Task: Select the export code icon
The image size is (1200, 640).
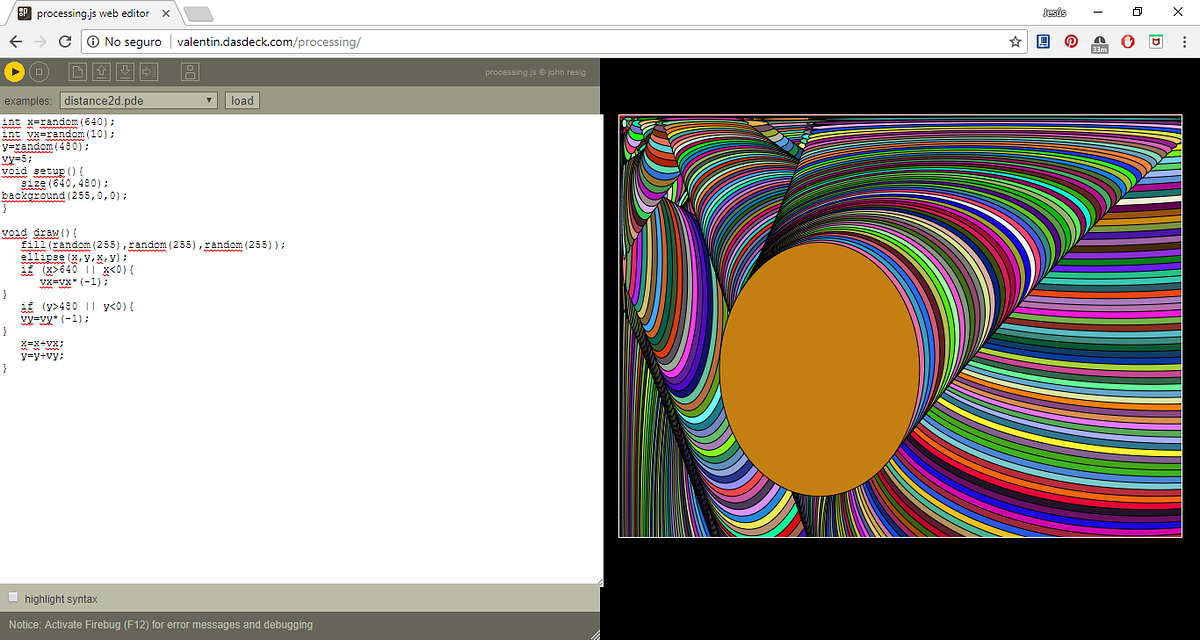Action: (x=149, y=71)
